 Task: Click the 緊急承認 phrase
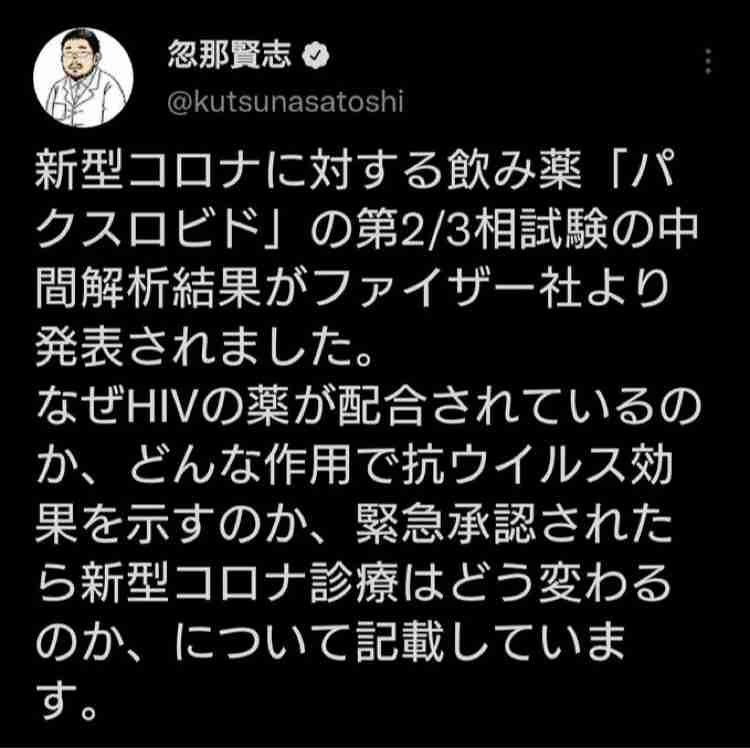click(444, 527)
